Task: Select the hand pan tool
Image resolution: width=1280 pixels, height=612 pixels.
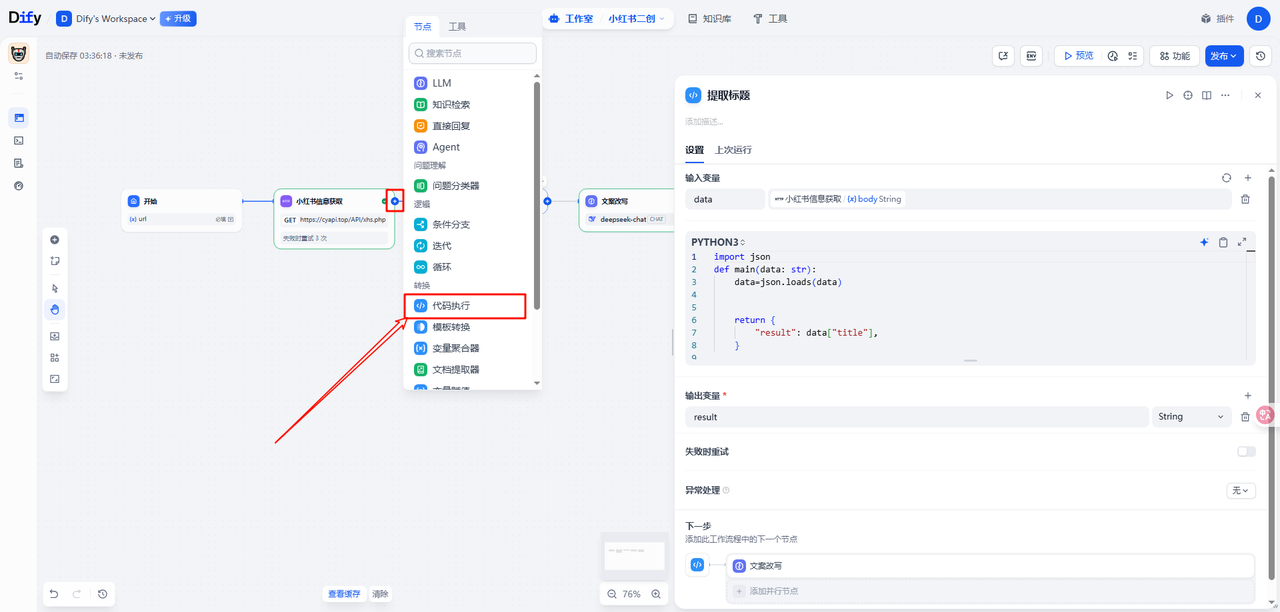Action: tap(54, 309)
